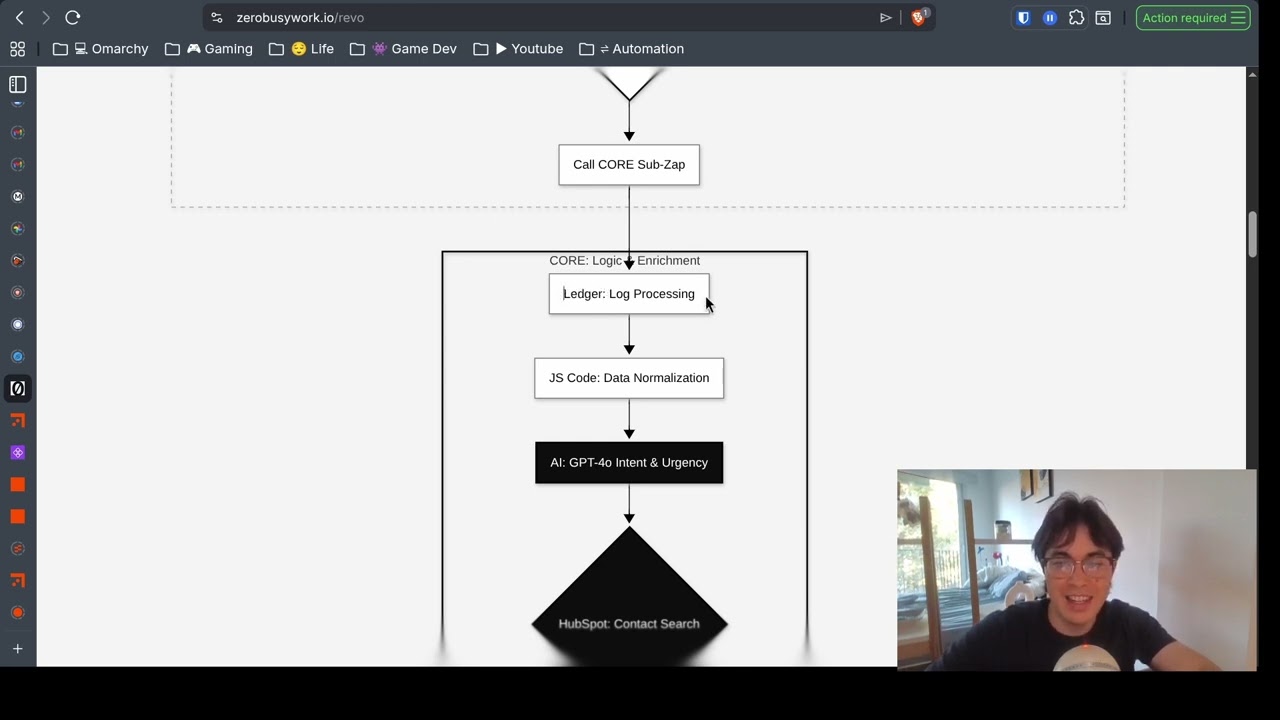Open the tab search icon

click(1103, 17)
